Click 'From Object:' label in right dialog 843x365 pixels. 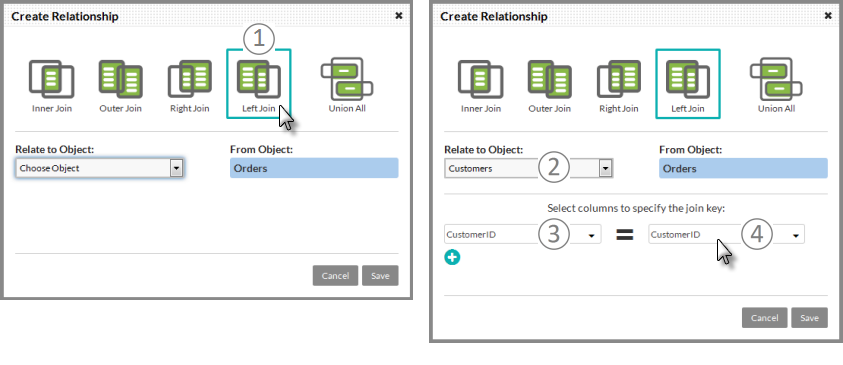pos(690,149)
